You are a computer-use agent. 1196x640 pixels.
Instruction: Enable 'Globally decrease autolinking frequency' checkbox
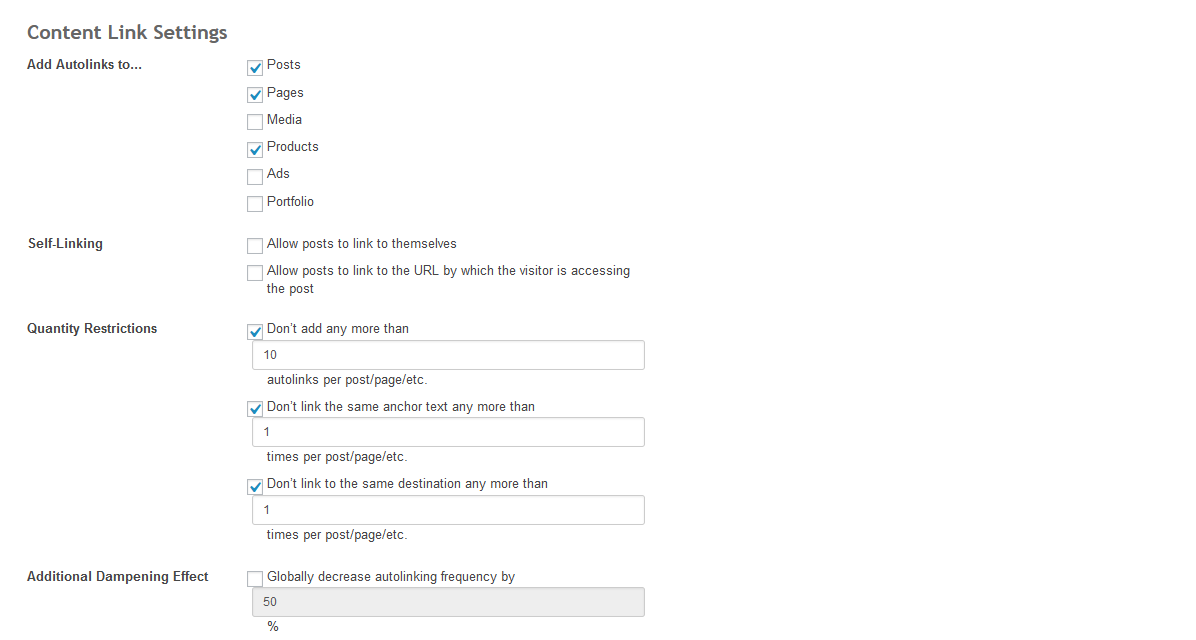pos(255,579)
